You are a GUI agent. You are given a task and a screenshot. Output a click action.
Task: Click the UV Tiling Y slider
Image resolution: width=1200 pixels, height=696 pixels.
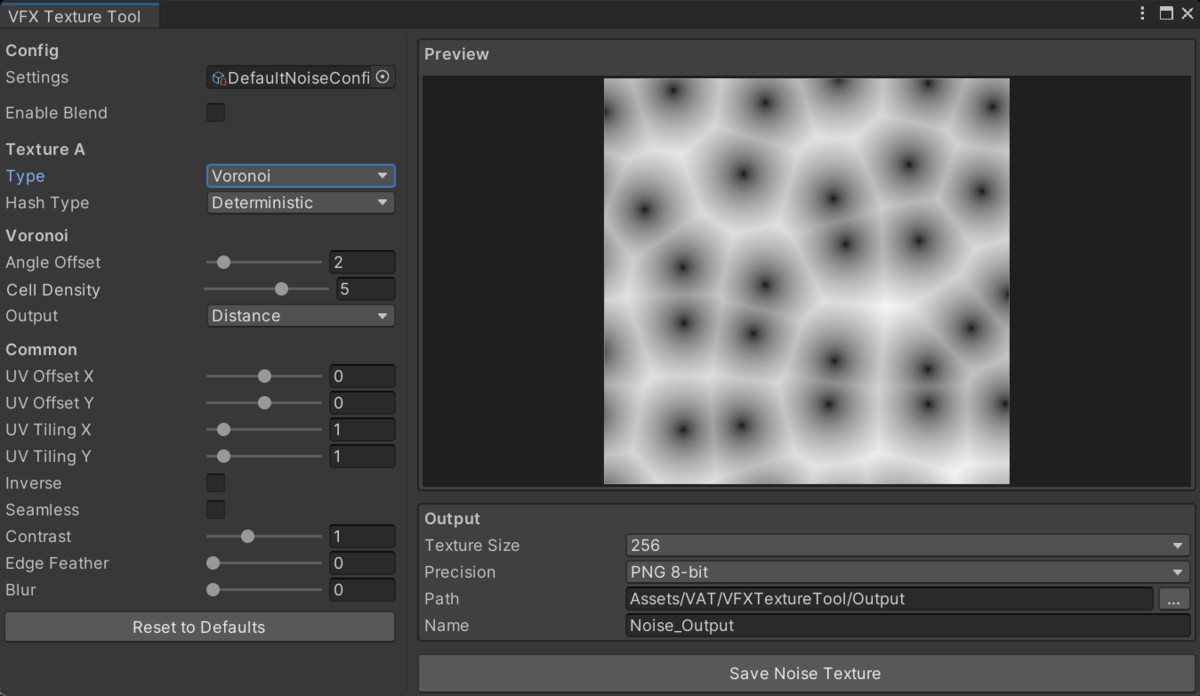[264, 456]
